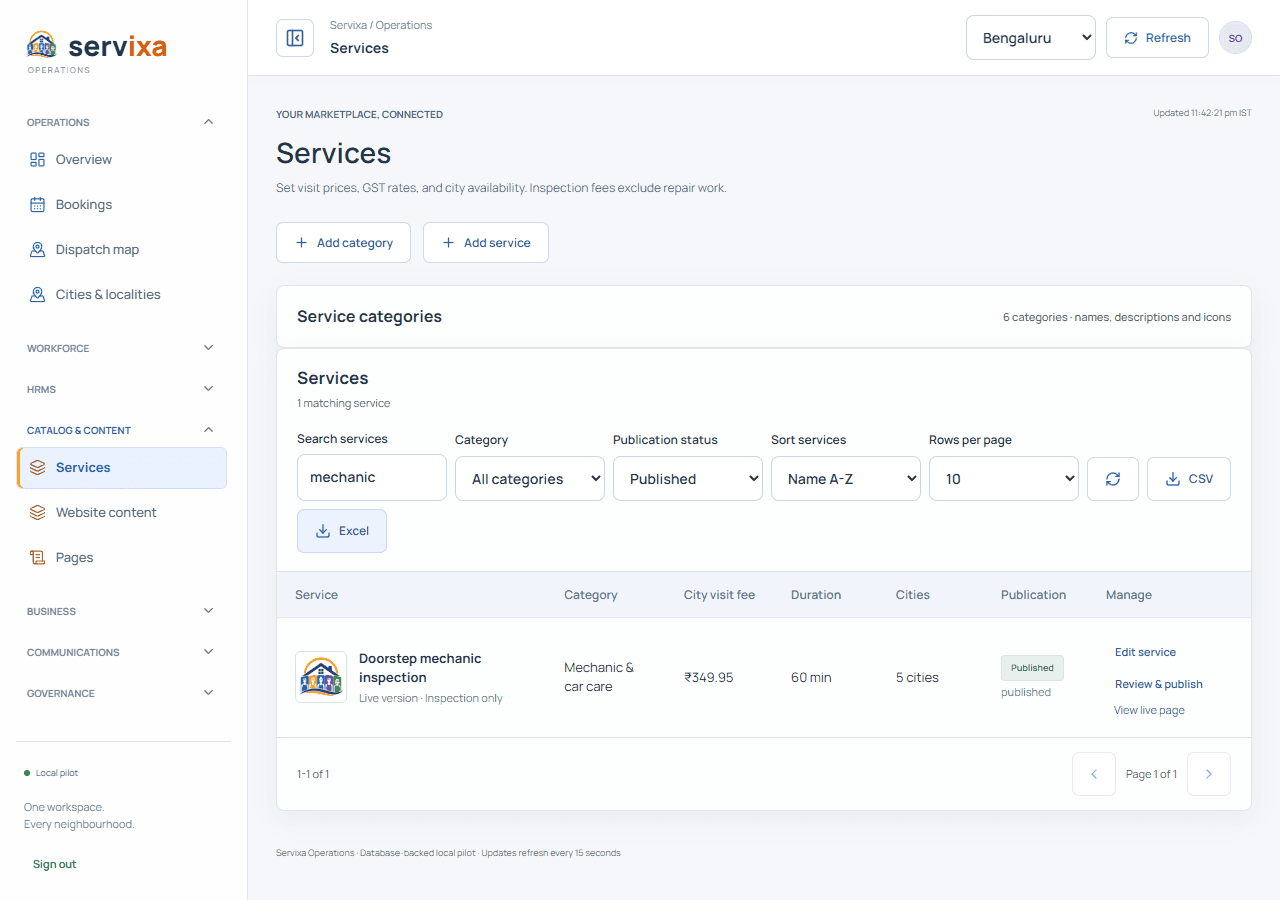Go to the next page arrow
The image size is (1280, 900).
pos(1209,774)
